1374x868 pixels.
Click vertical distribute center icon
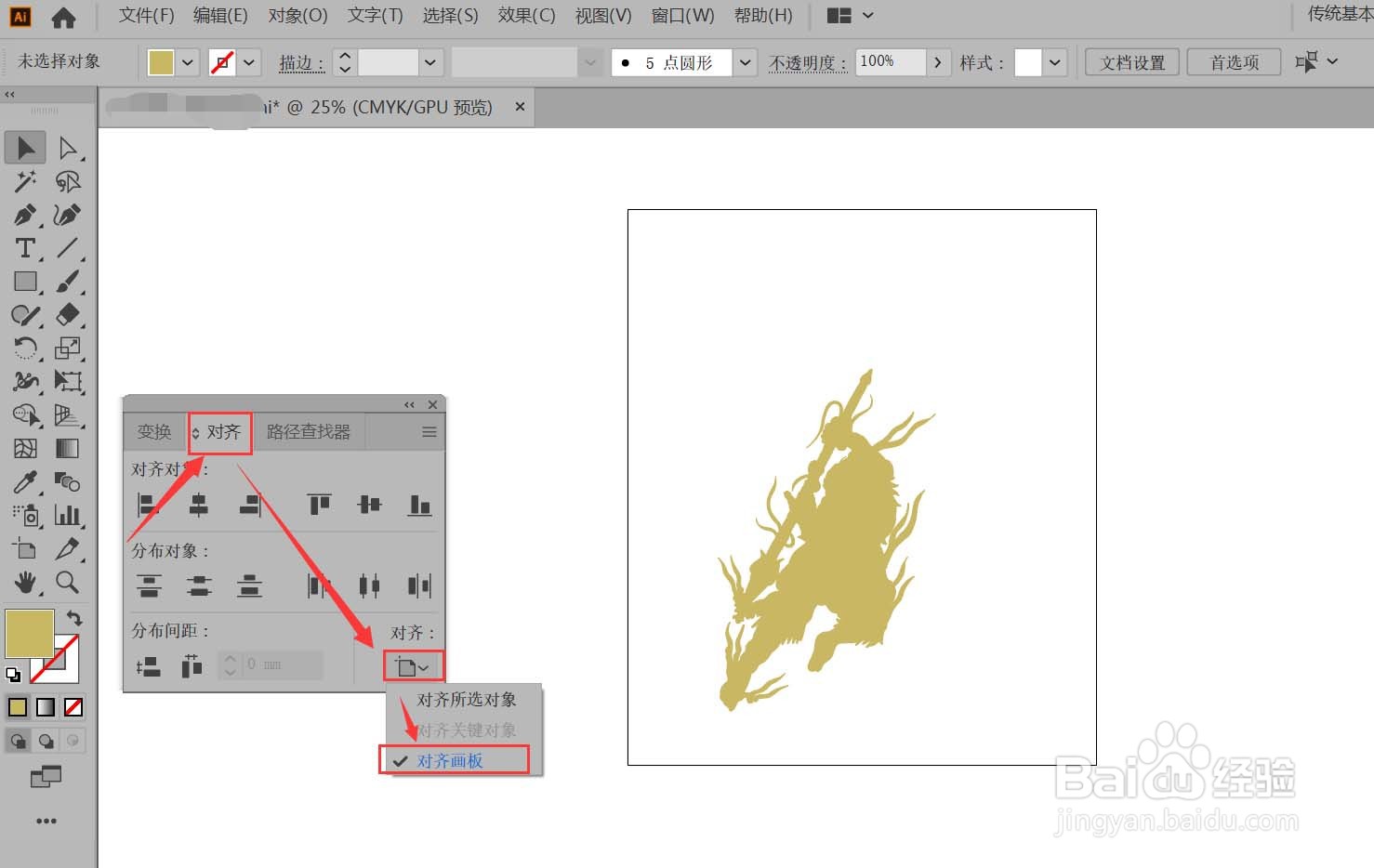point(199,585)
